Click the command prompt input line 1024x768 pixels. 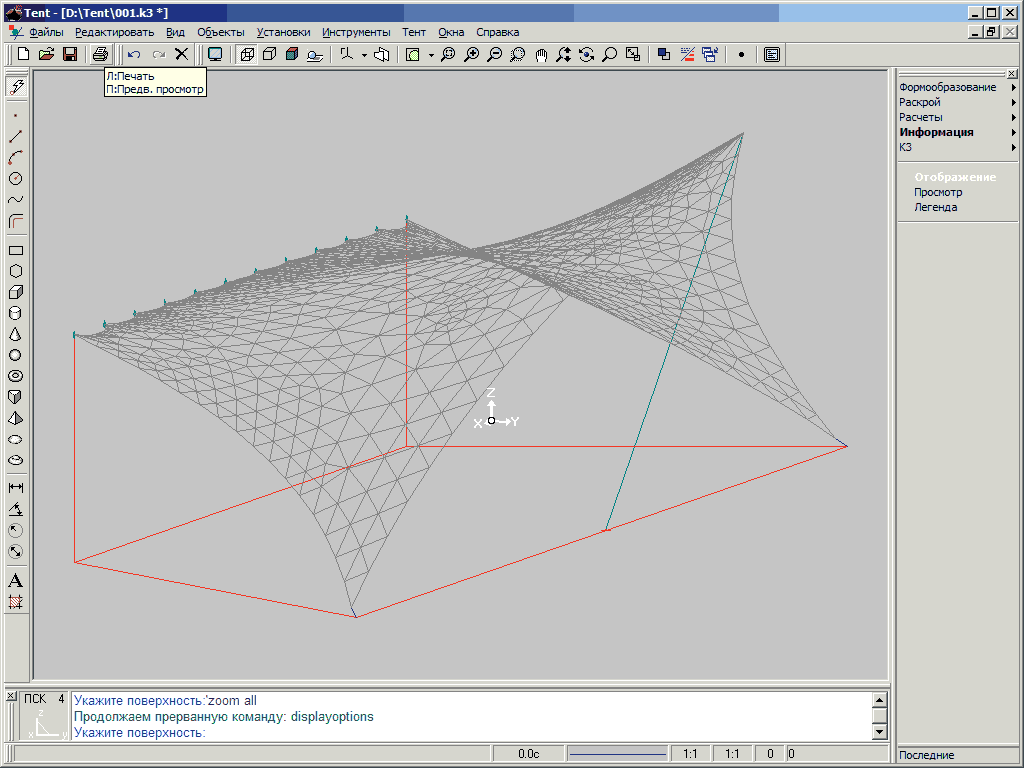pos(472,733)
